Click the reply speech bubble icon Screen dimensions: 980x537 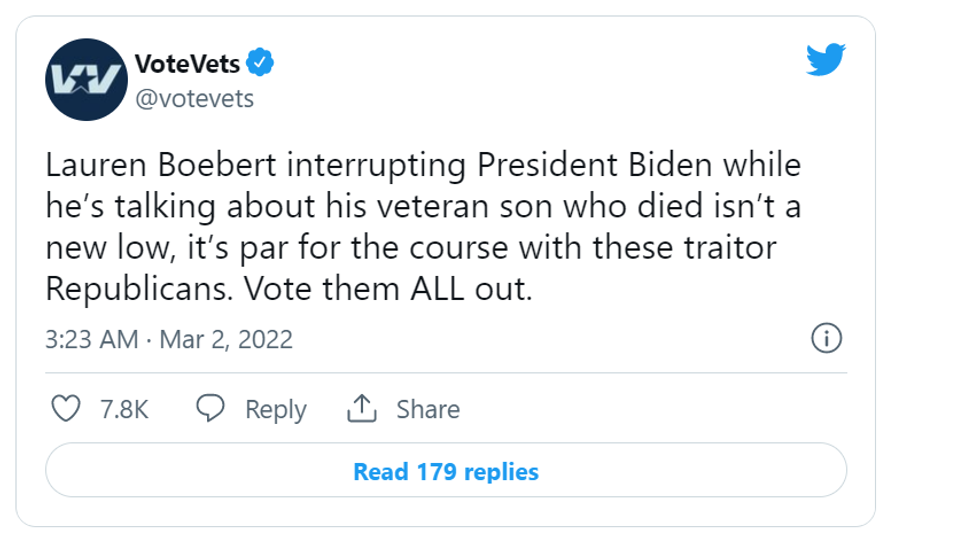click(210, 409)
